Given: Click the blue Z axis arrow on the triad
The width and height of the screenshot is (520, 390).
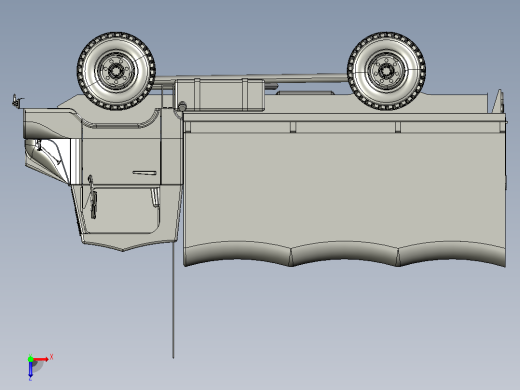Looking at the screenshot, I should (30, 370).
